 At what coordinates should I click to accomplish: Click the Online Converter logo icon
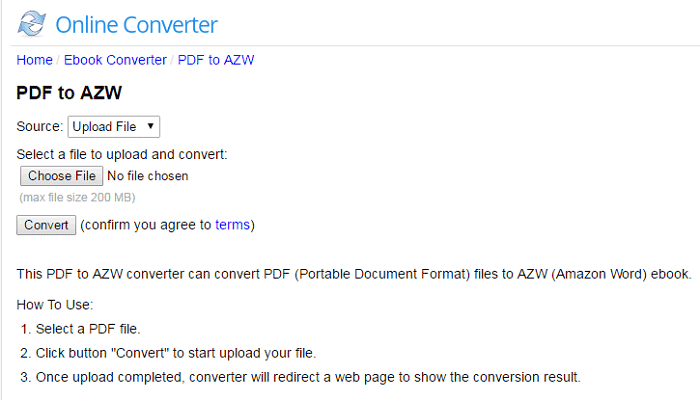tap(32, 24)
